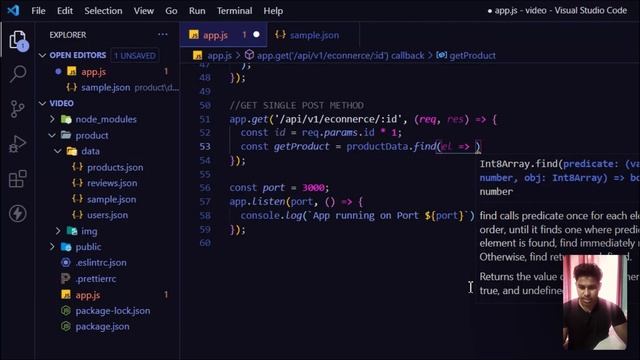Collapse the VIDEO workspace section
Viewport: 640px width, 360px height.
[x=42, y=103]
